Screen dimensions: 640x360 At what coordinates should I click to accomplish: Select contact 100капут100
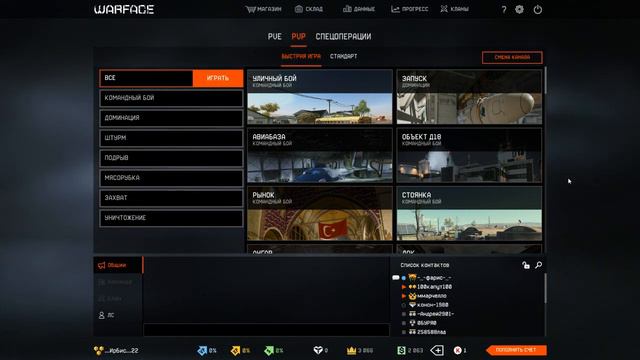434,287
